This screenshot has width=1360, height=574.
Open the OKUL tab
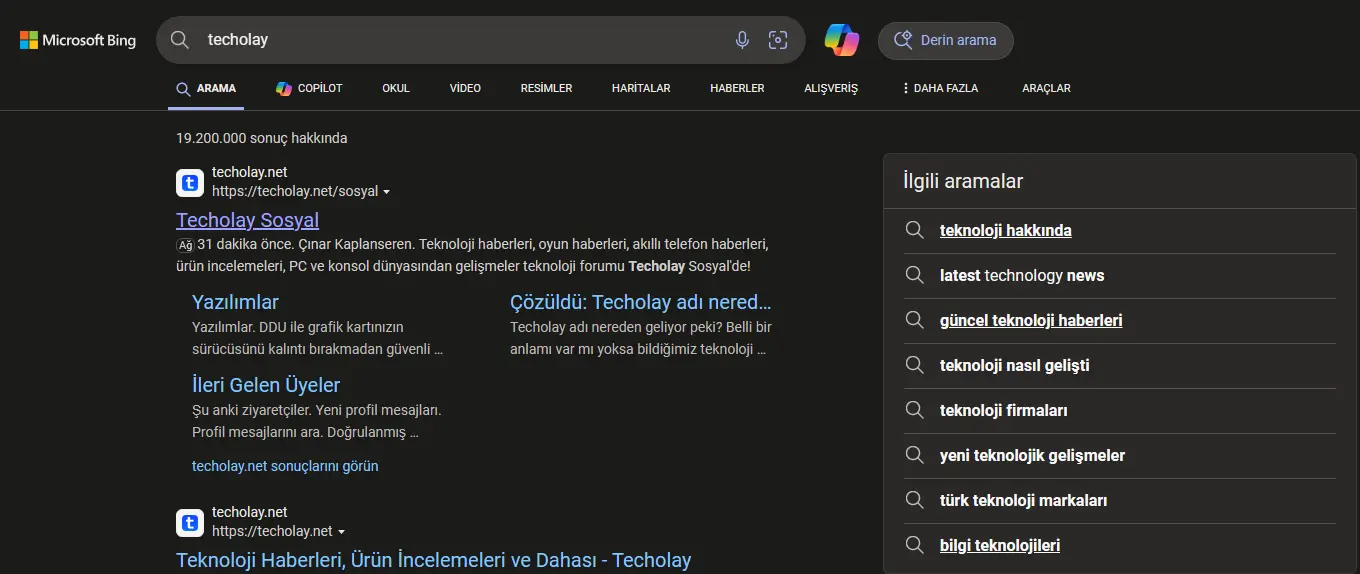click(396, 88)
